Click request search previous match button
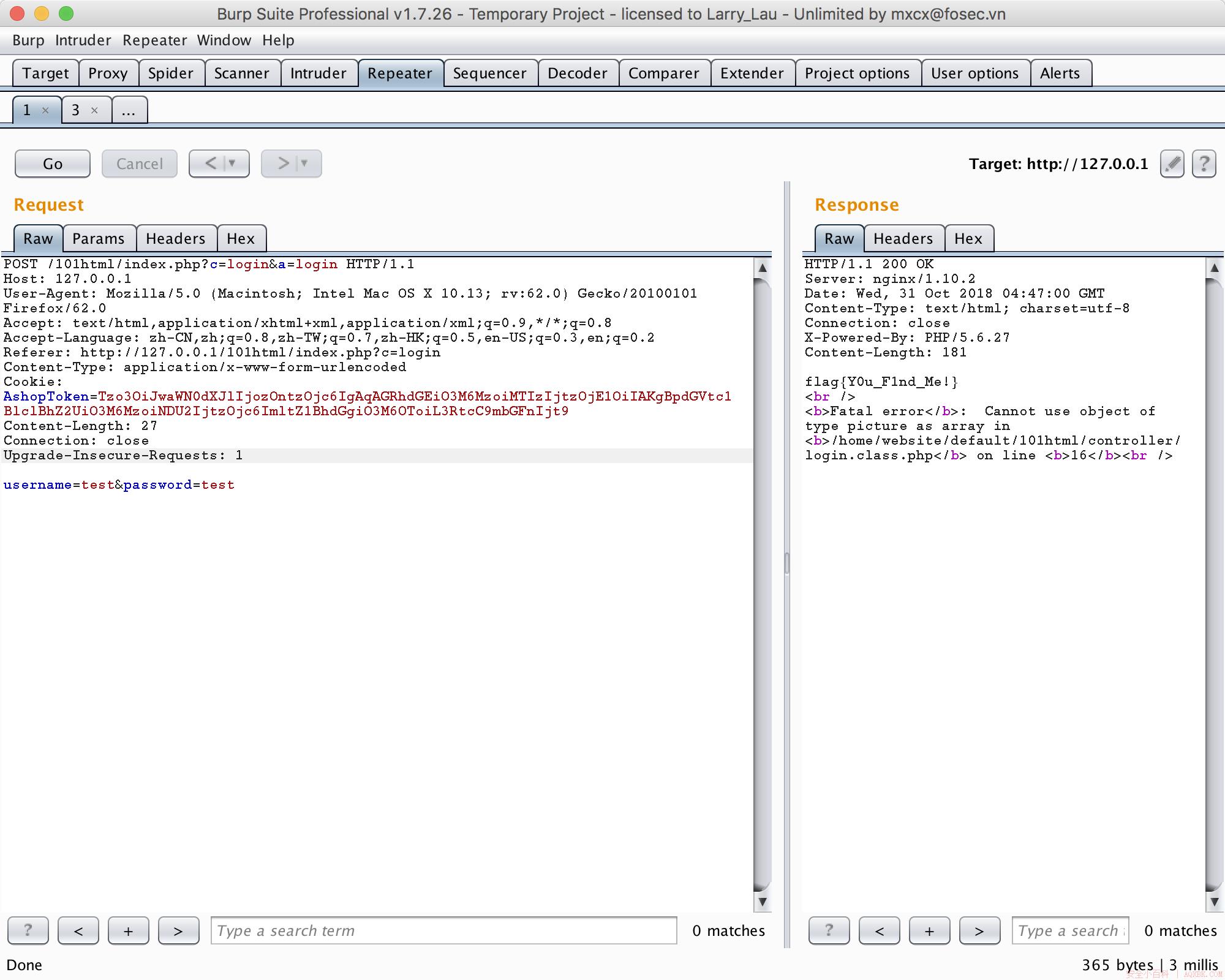This screenshot has height=980, width=1225. click(78, 931)
